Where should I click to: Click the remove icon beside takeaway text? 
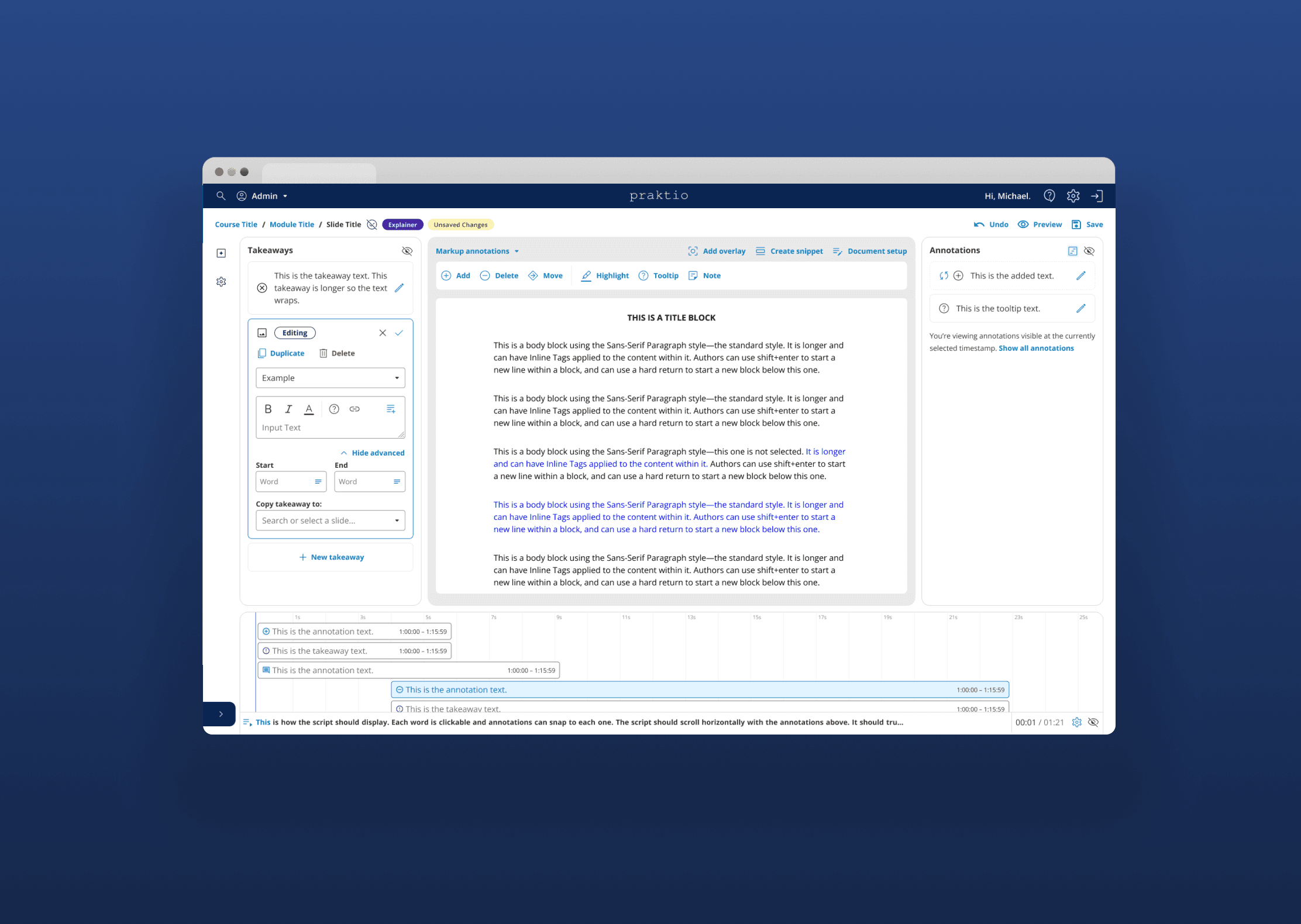[262, 288]
